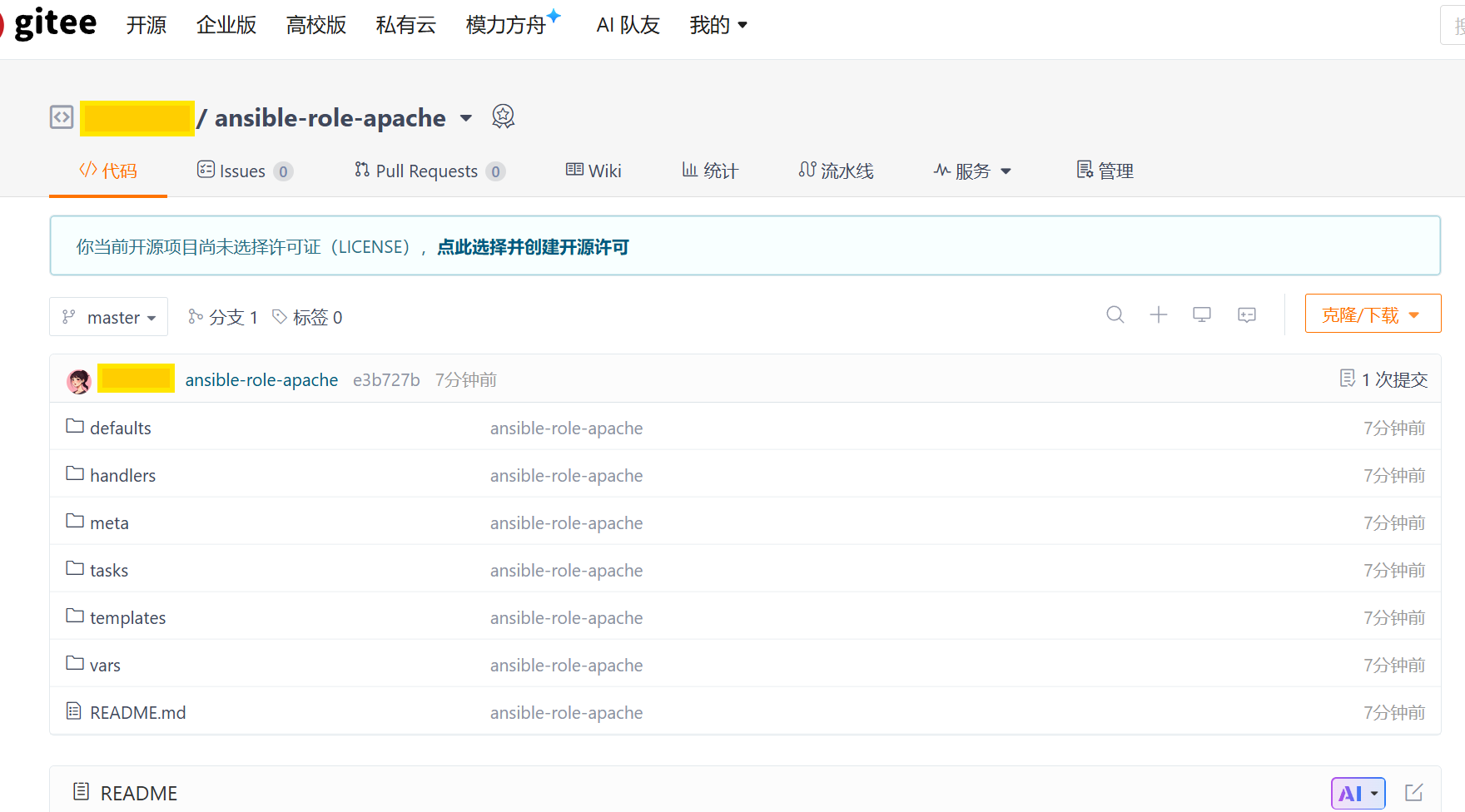Expand the 克隆/下载 dropdown button
The image size is (1465, 812).
click(x=1373, y=314)
